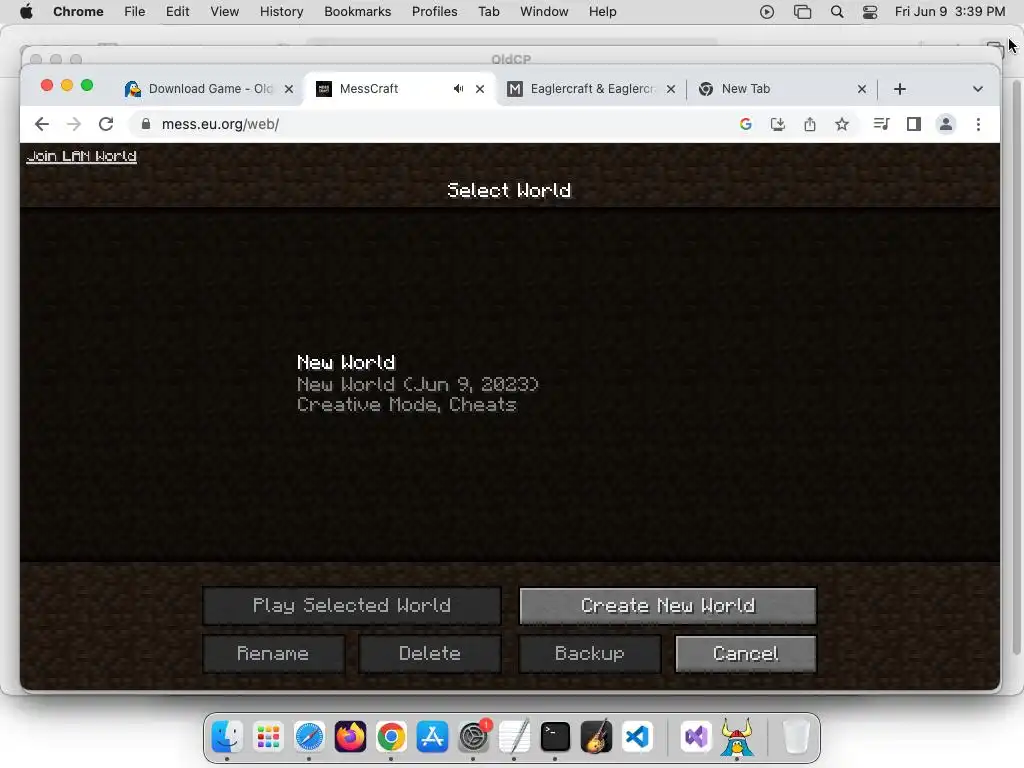Click the address bar URL mess.eu.org/web/
1024x768 pixels.
(x=220, y=124)
